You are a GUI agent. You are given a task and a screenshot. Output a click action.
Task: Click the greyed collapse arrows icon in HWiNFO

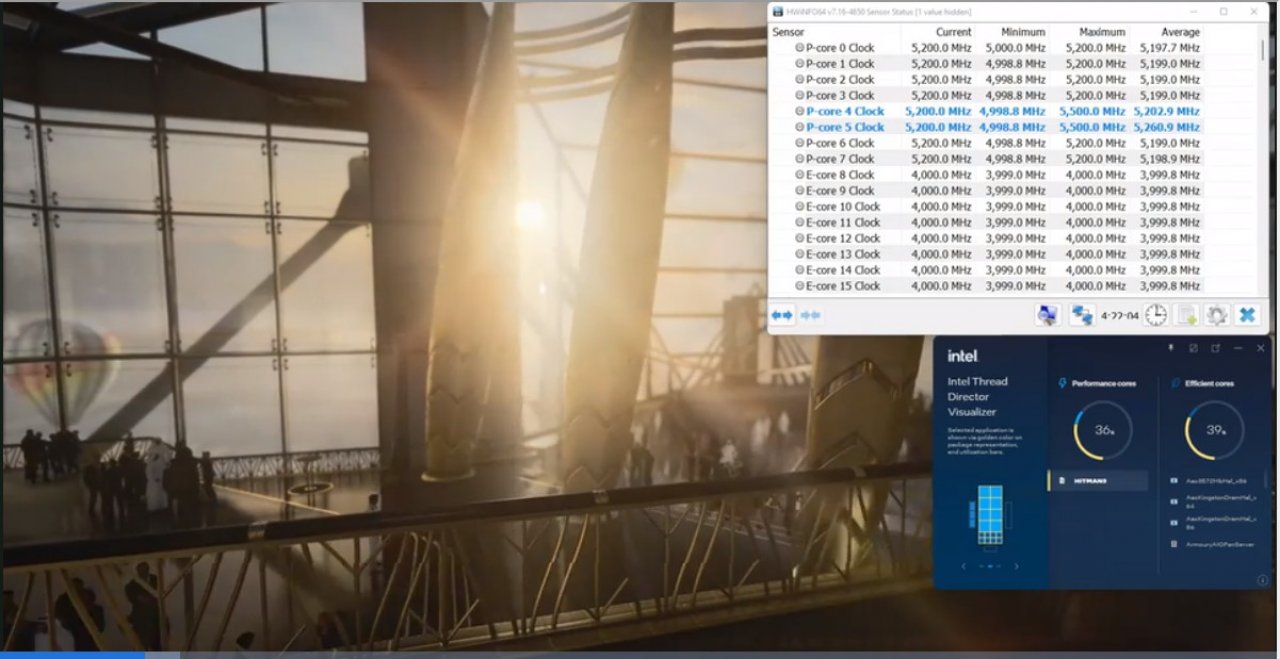click(811, 315)
